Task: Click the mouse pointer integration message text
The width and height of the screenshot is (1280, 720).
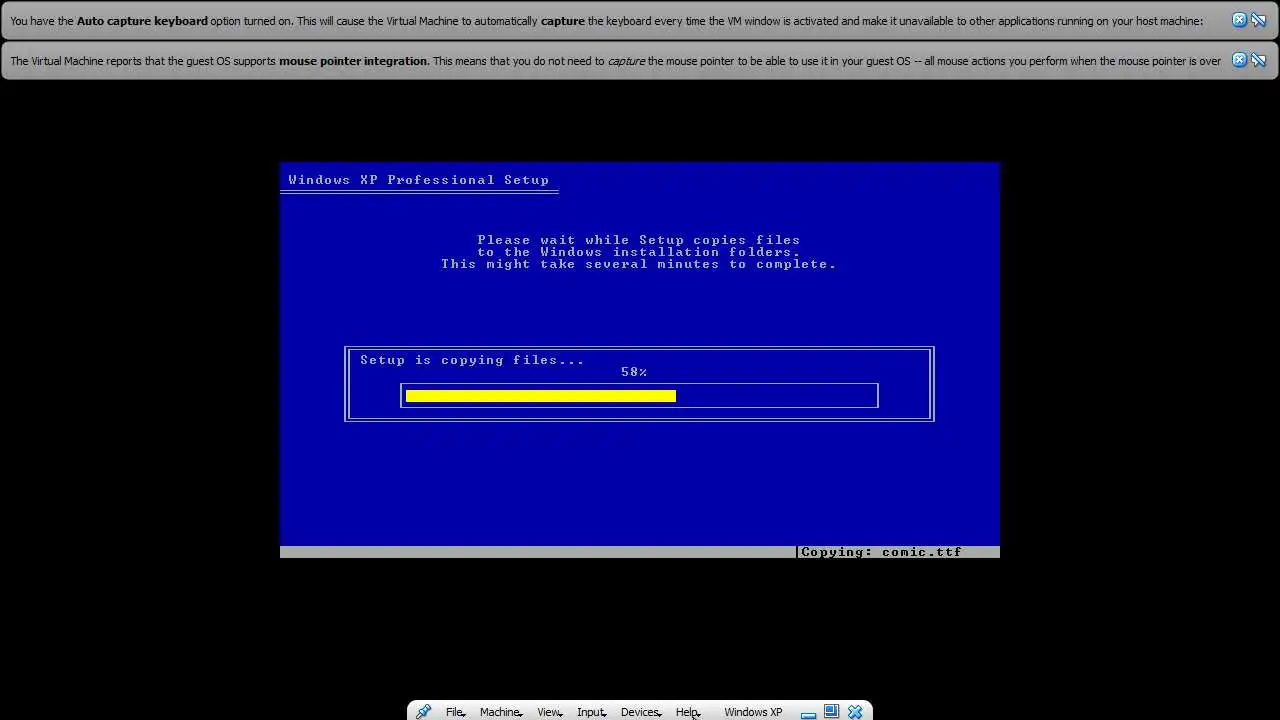Action: pos(615,61)
